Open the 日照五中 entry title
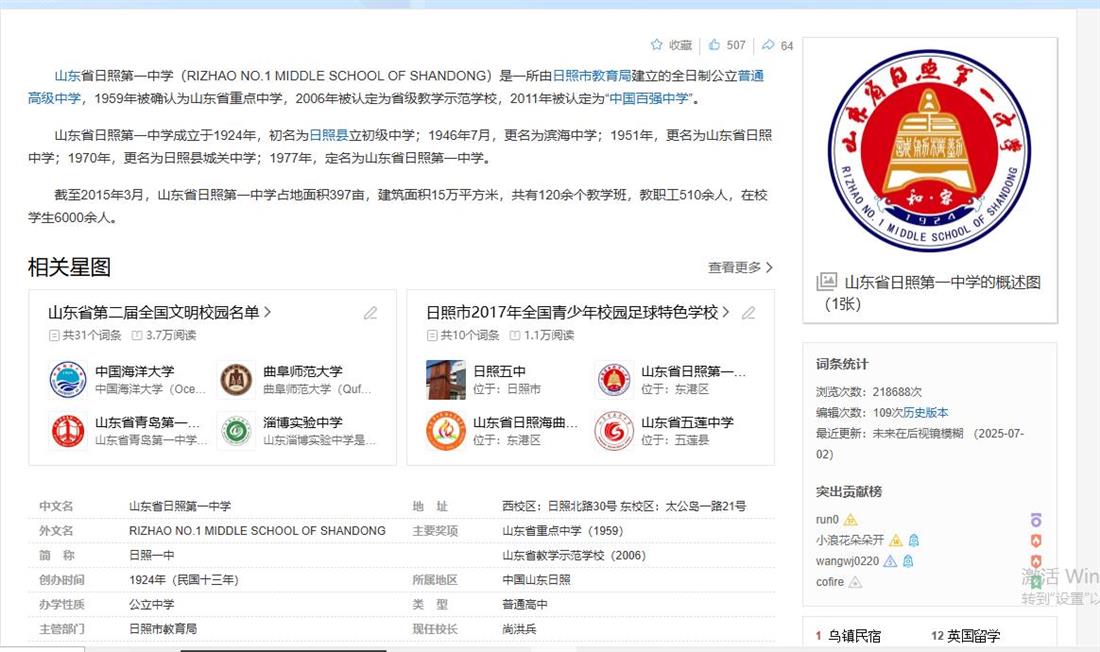This screenshot has width=1100, height=652. [x=499, y=371]
